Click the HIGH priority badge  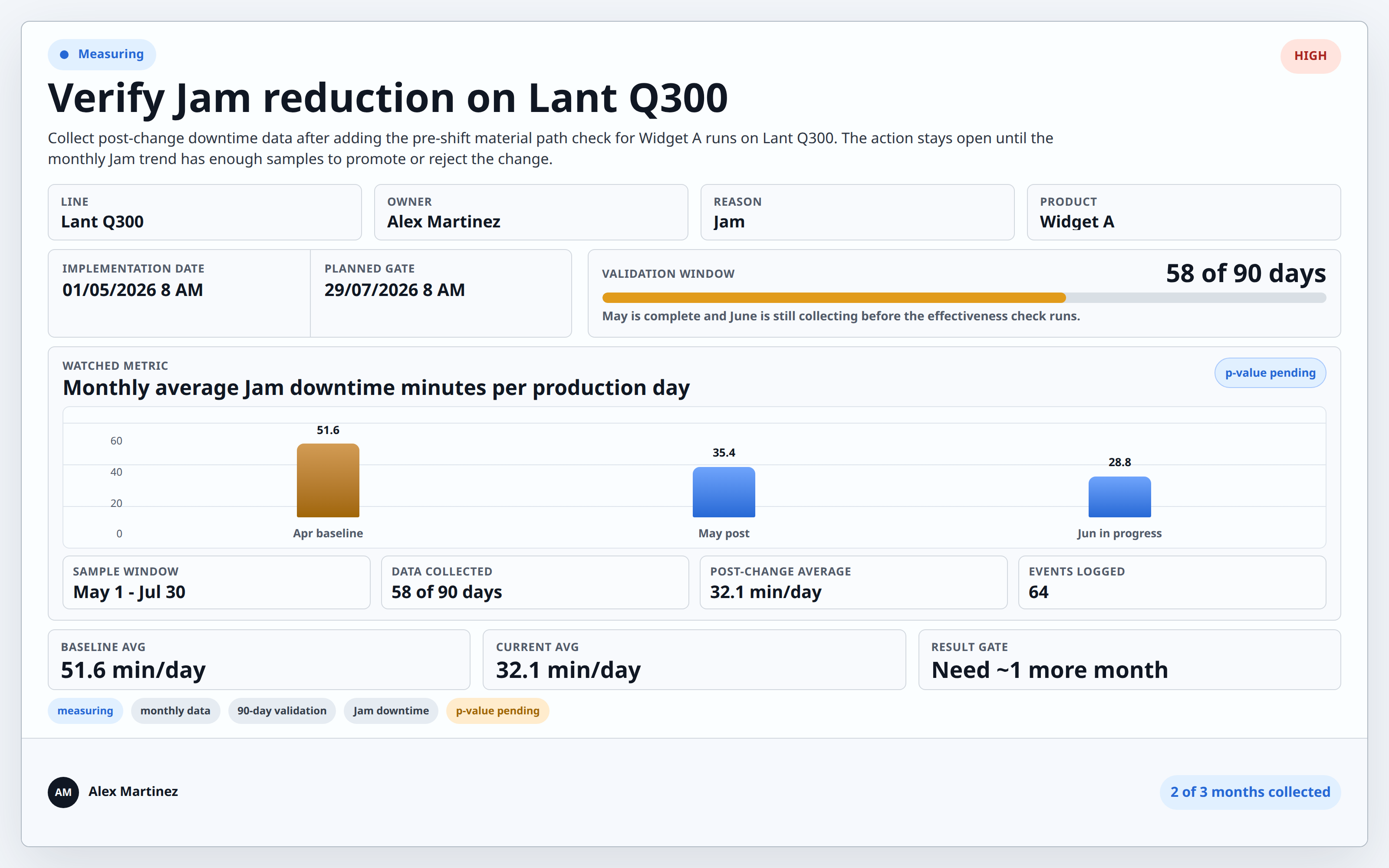coord(1310,56)
